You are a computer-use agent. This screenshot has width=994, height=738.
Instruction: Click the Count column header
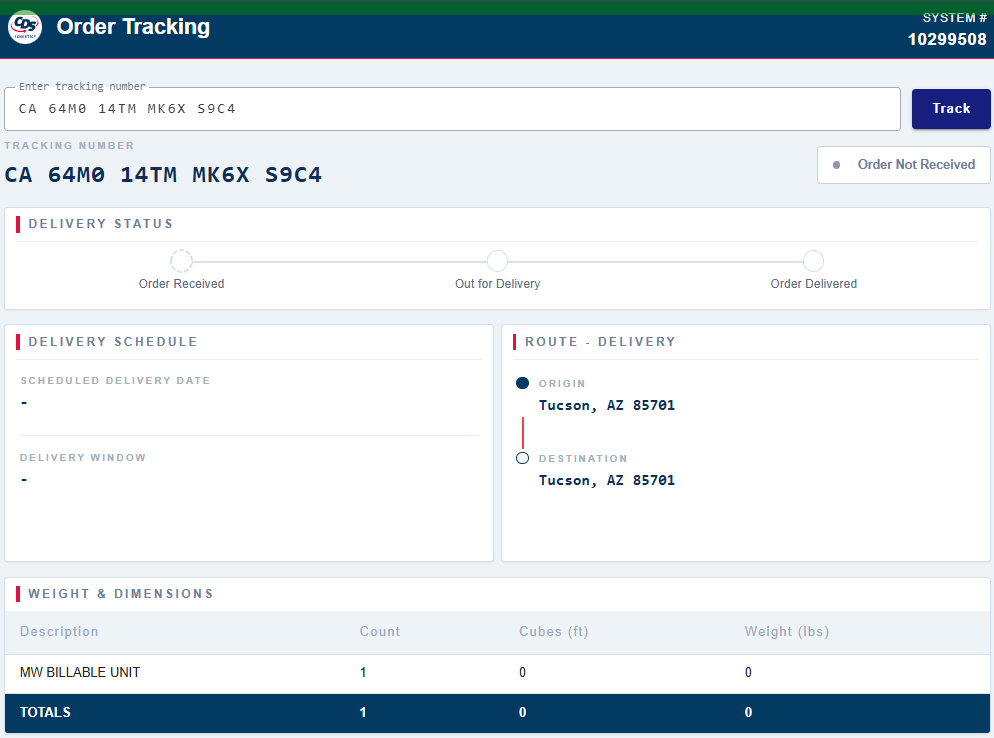coord(380,631)
